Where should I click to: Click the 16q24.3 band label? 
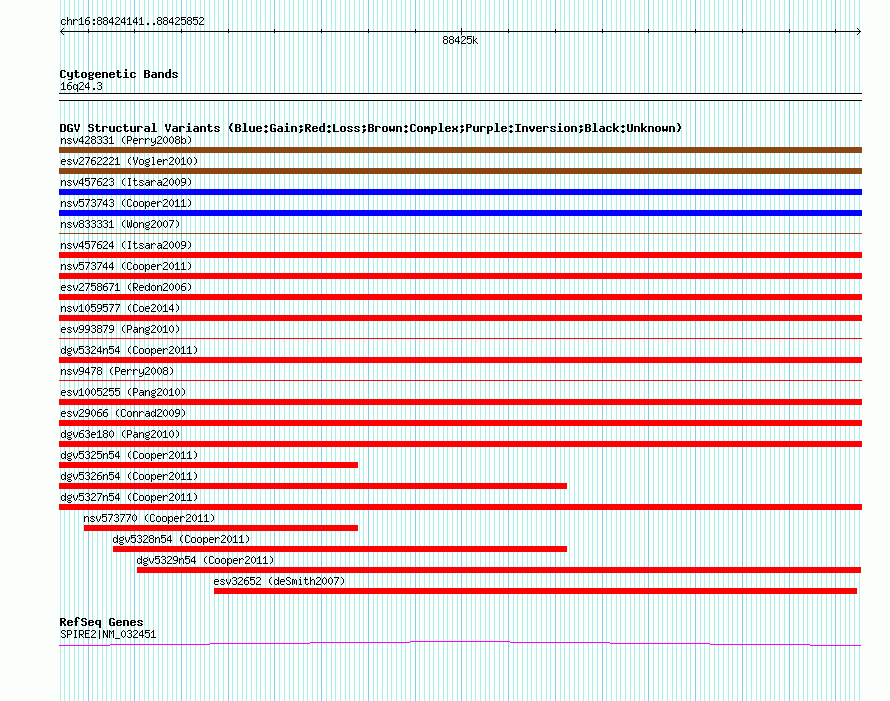(x=81, y=86)
